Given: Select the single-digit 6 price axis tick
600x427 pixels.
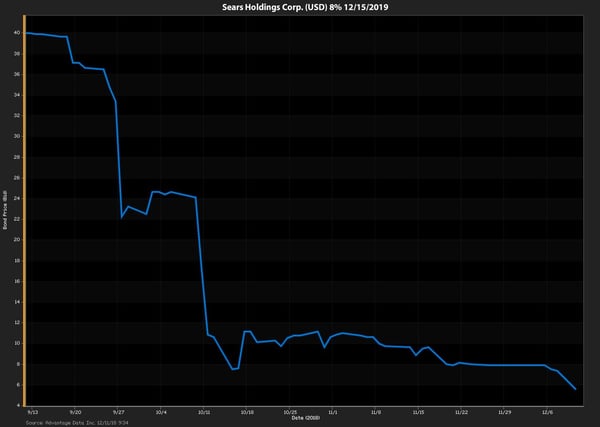Looking at the screenshot, I should (18, 385).
